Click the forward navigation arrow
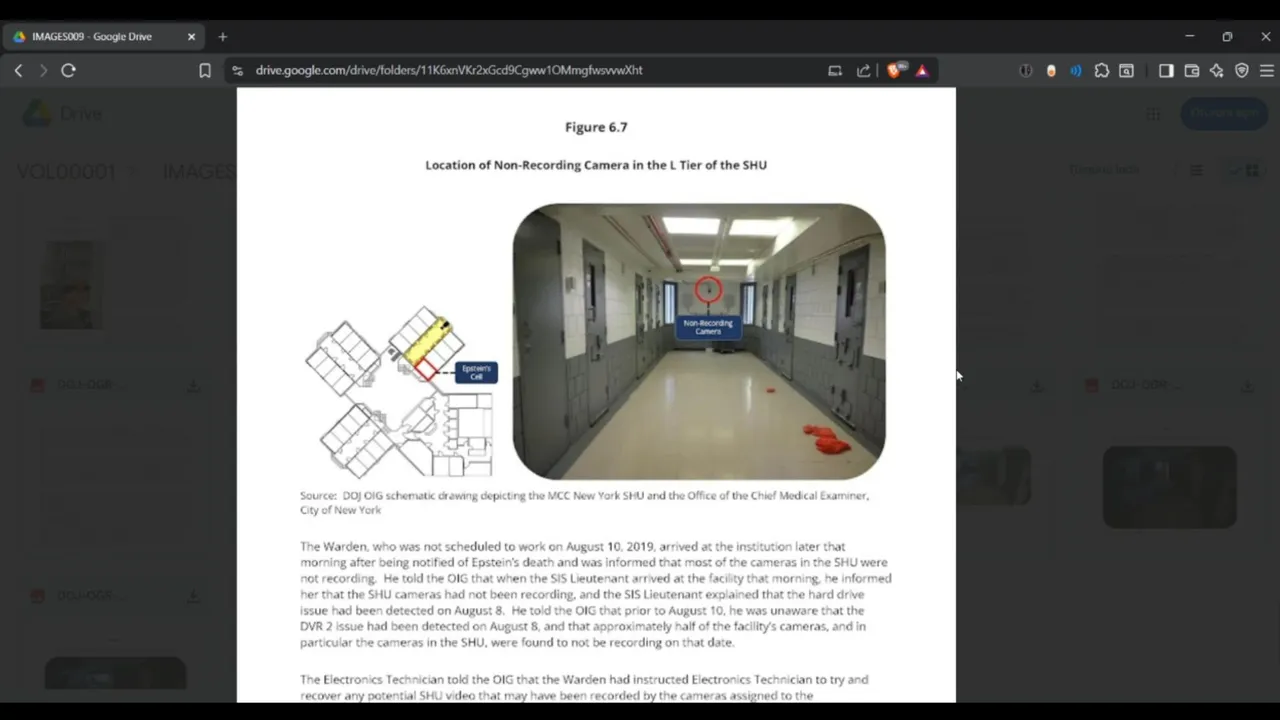The height and width of the screenshot is (720, 1280). [x=43, y=70]
